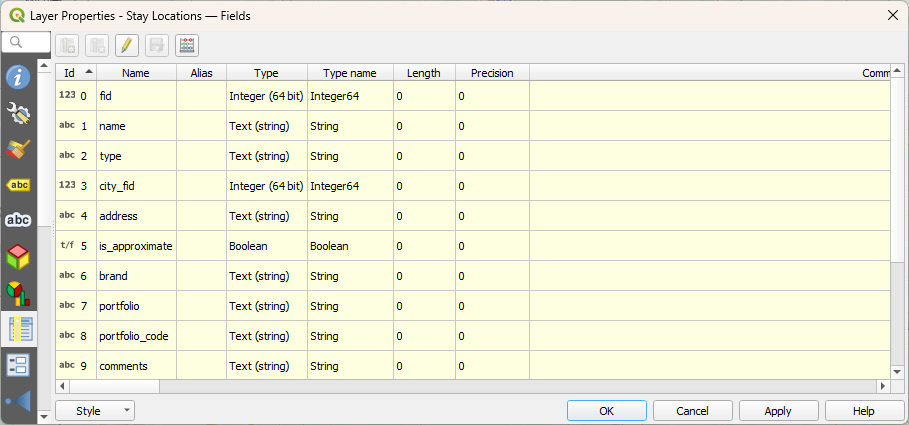The height and width of the screenshot is (425, 909).
Task: Open the Symbology paintbrush icon
Action: click(18, 149)
